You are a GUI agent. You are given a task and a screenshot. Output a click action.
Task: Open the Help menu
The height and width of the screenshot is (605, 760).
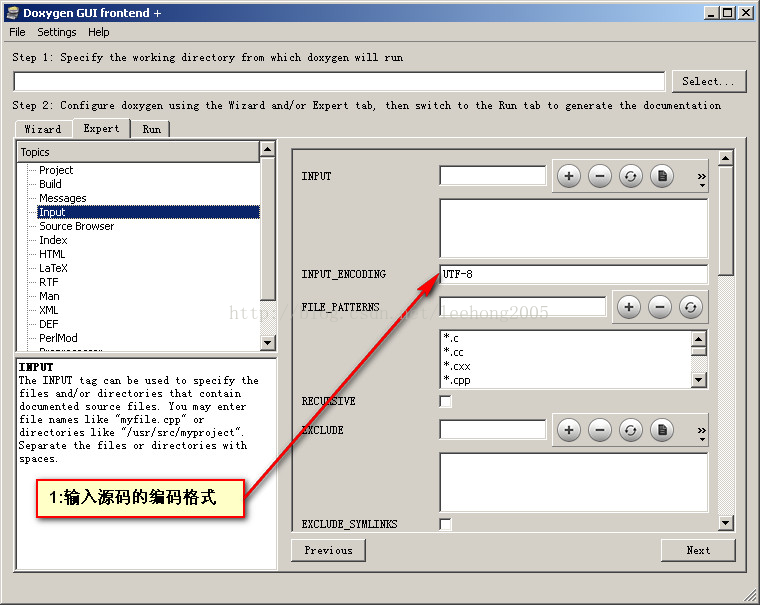(98, 32)
